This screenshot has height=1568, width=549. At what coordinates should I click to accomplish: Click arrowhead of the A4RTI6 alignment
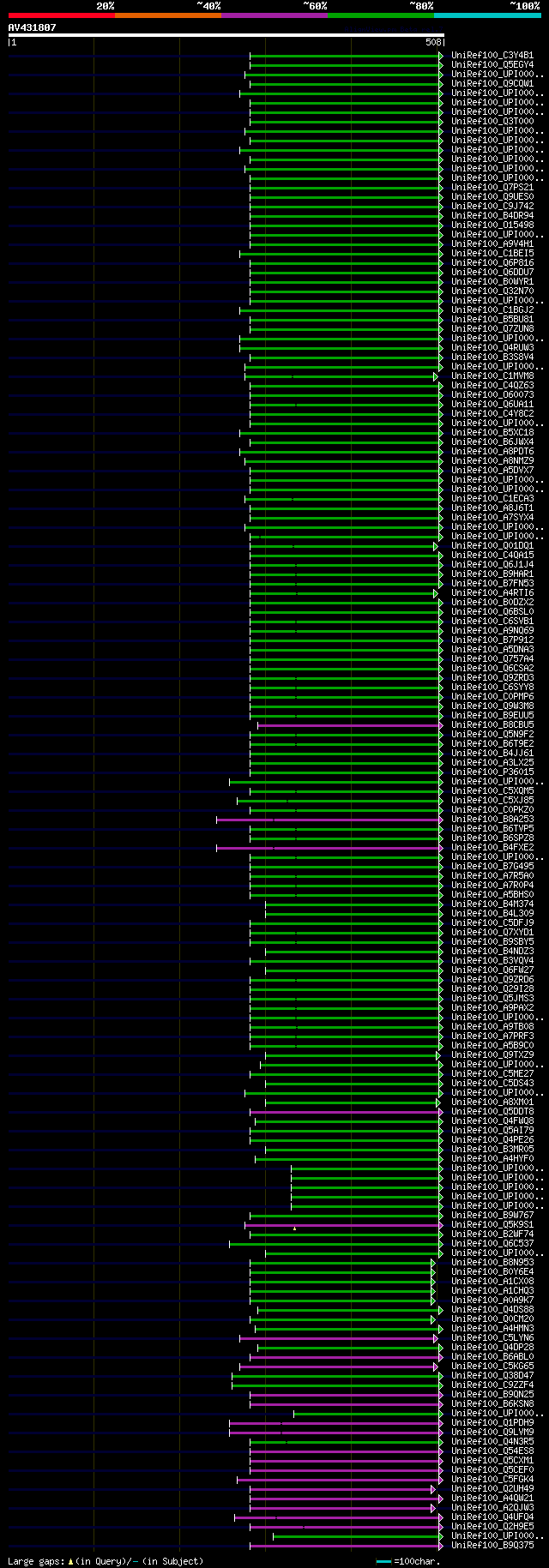pyautogui.click(x=436, y=593)
